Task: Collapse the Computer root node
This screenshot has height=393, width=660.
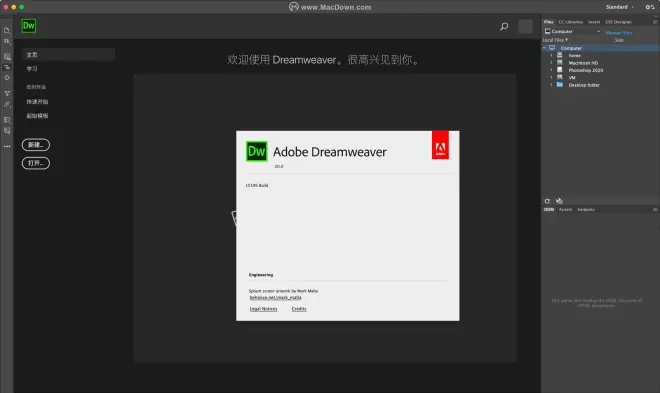Action: pyautogui.click(x=545, y=48)
